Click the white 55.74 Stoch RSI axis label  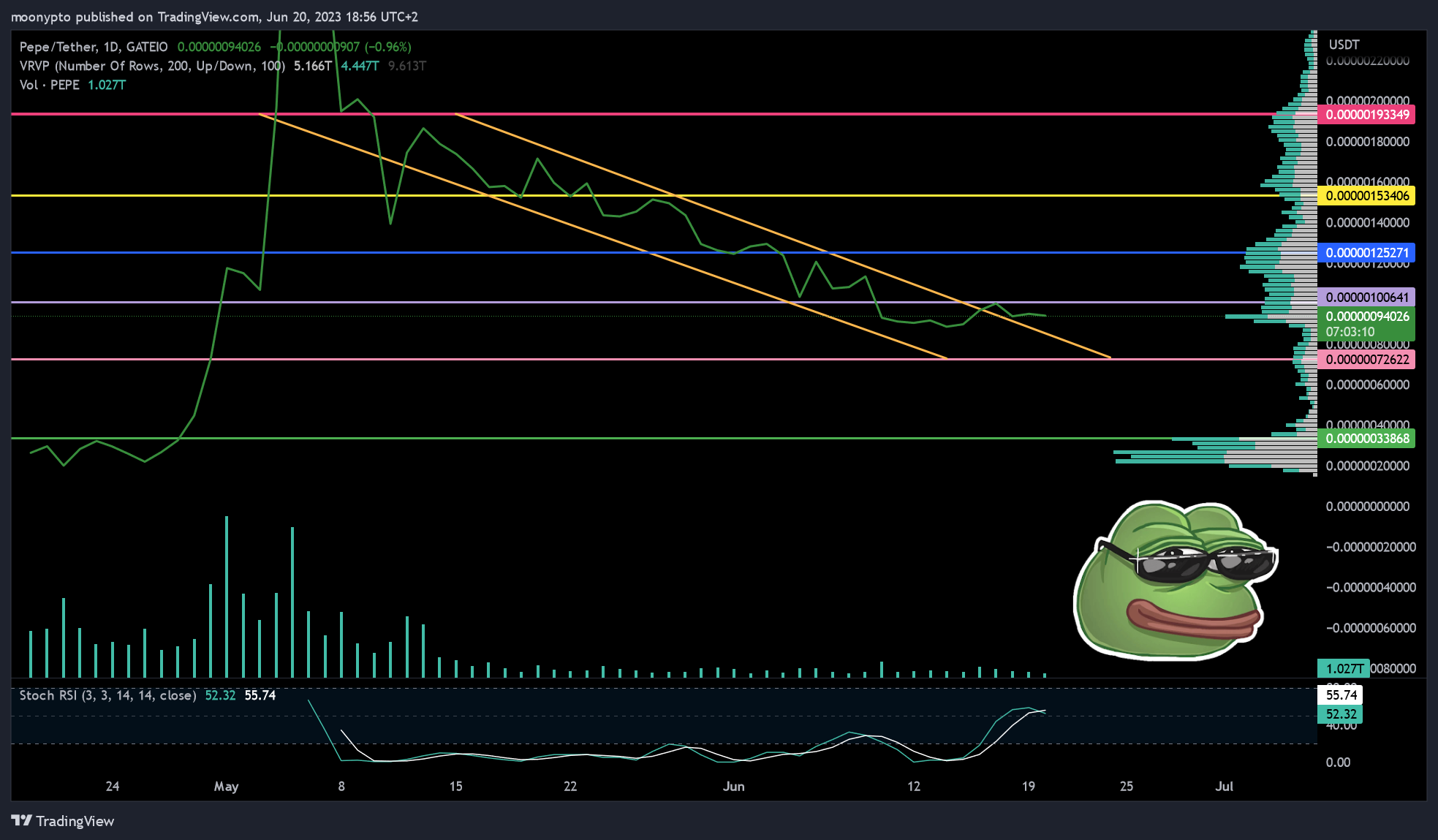tap(1341, 695)
